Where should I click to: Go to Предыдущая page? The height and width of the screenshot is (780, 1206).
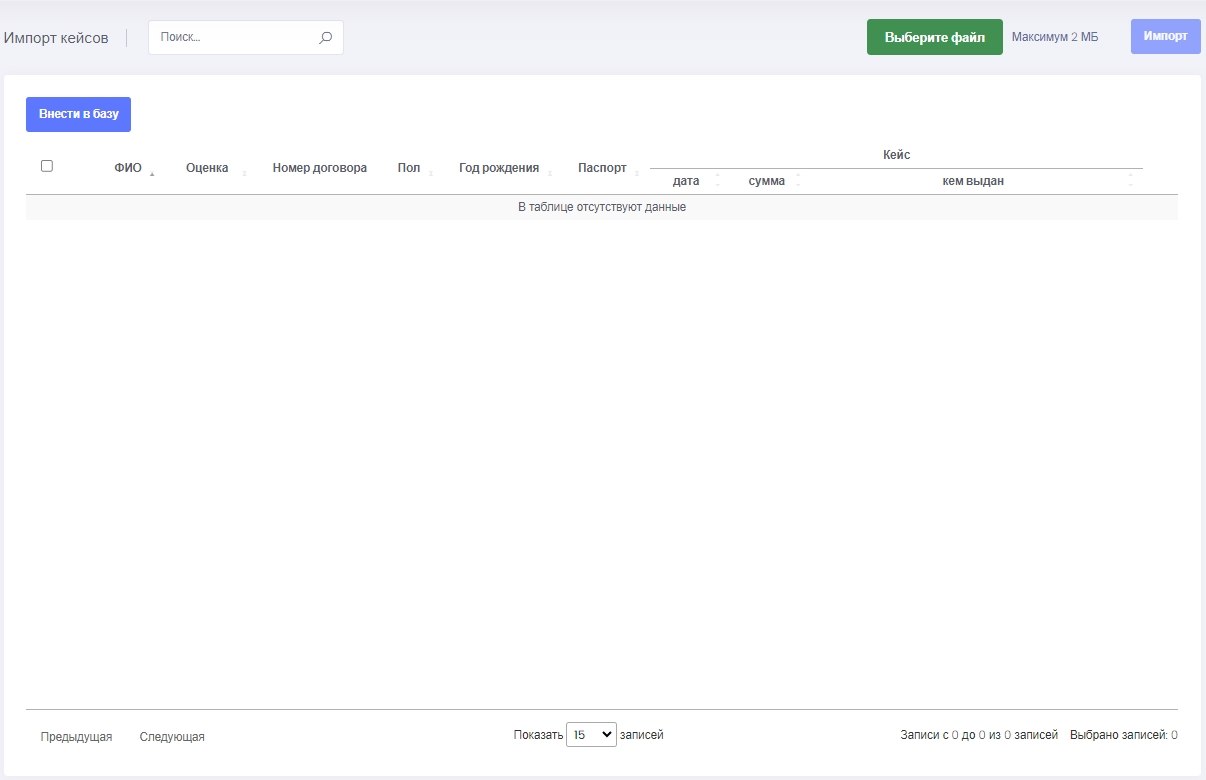76,737
